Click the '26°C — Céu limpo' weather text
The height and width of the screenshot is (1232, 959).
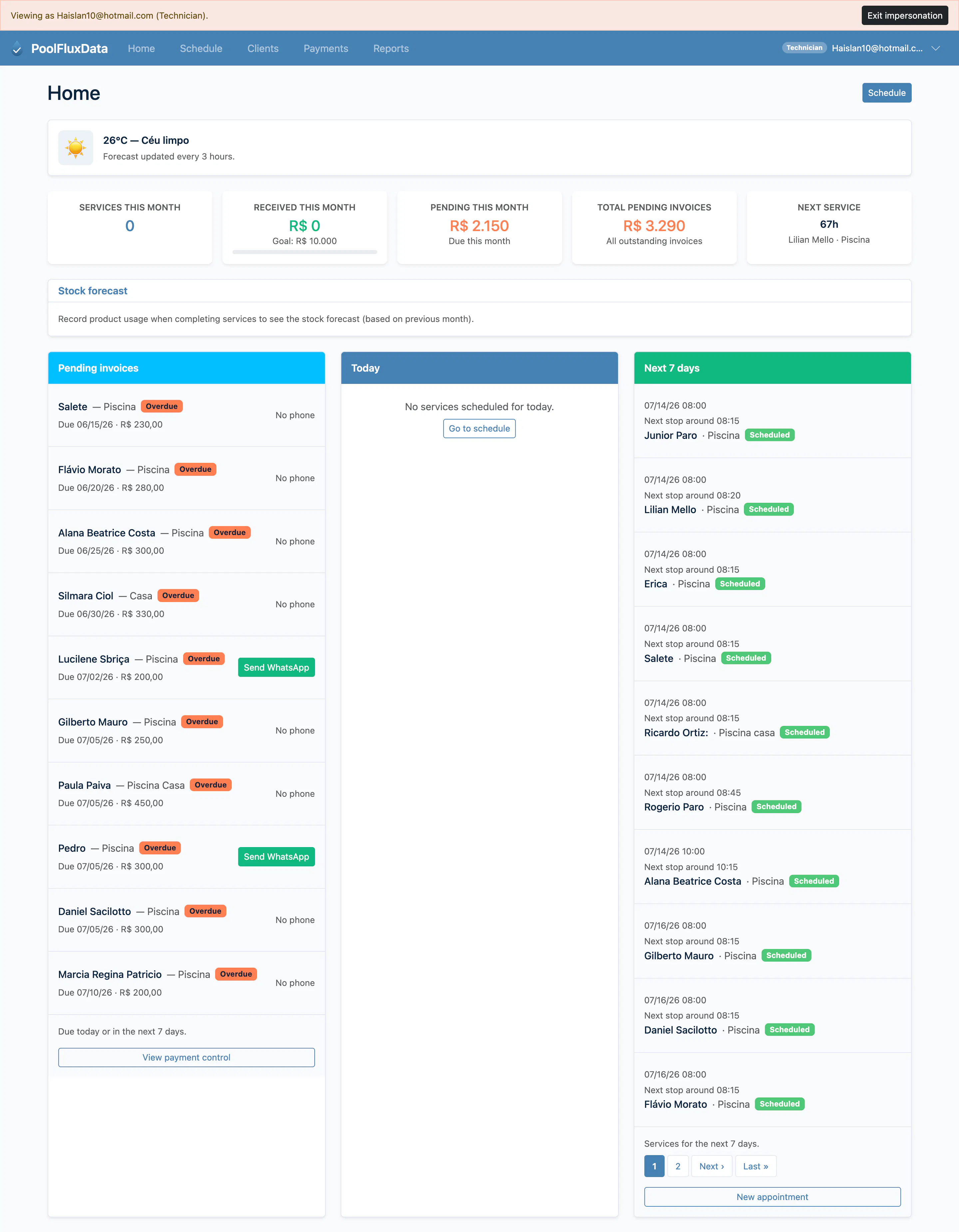pos(146,141)
